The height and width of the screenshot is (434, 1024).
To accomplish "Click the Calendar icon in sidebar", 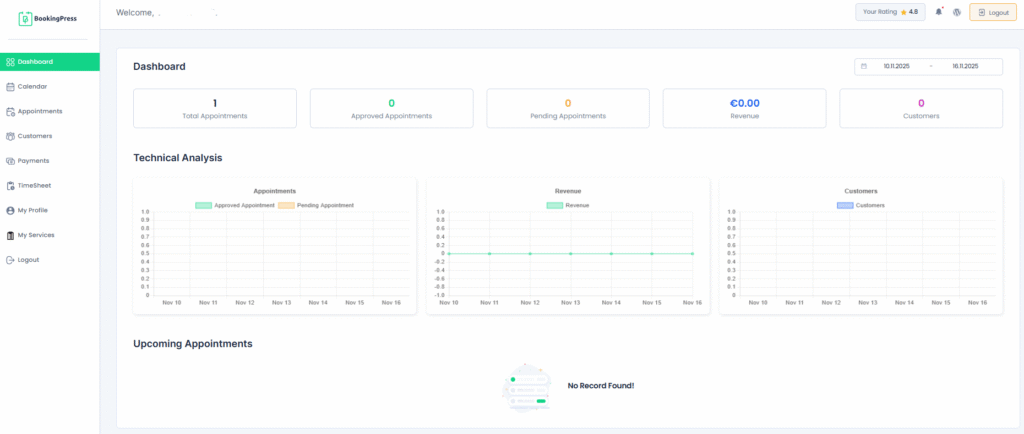I will (10, 87).
